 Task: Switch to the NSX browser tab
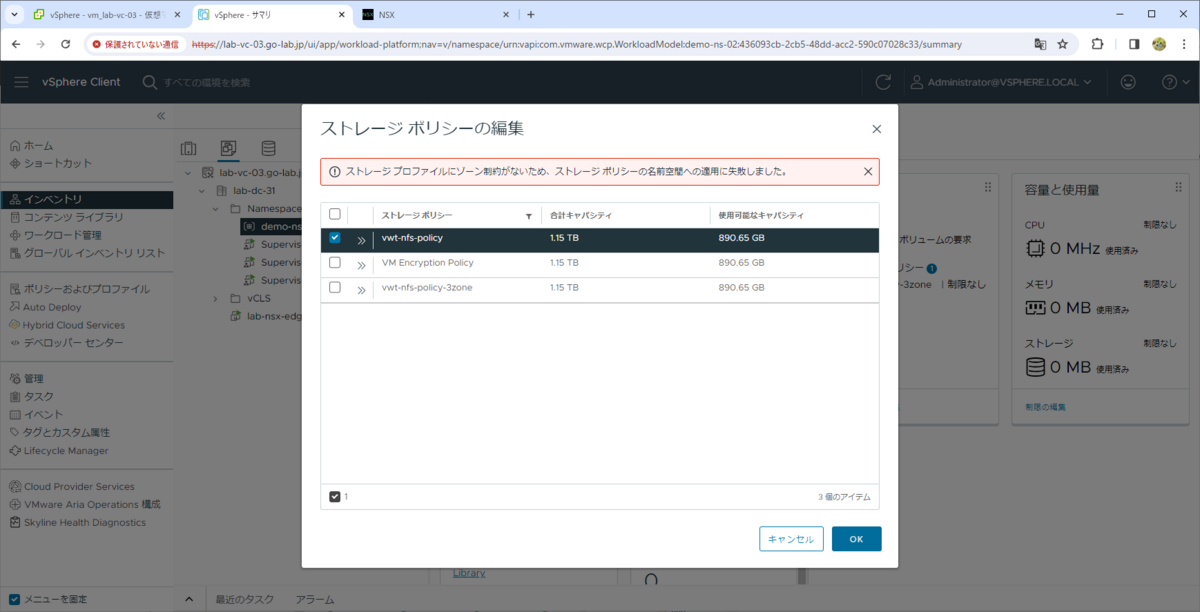pyautogui.click(x=435, y=15)
